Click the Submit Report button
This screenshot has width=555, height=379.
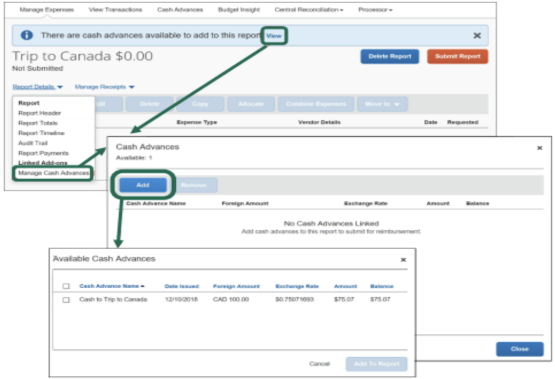point(457,56)
